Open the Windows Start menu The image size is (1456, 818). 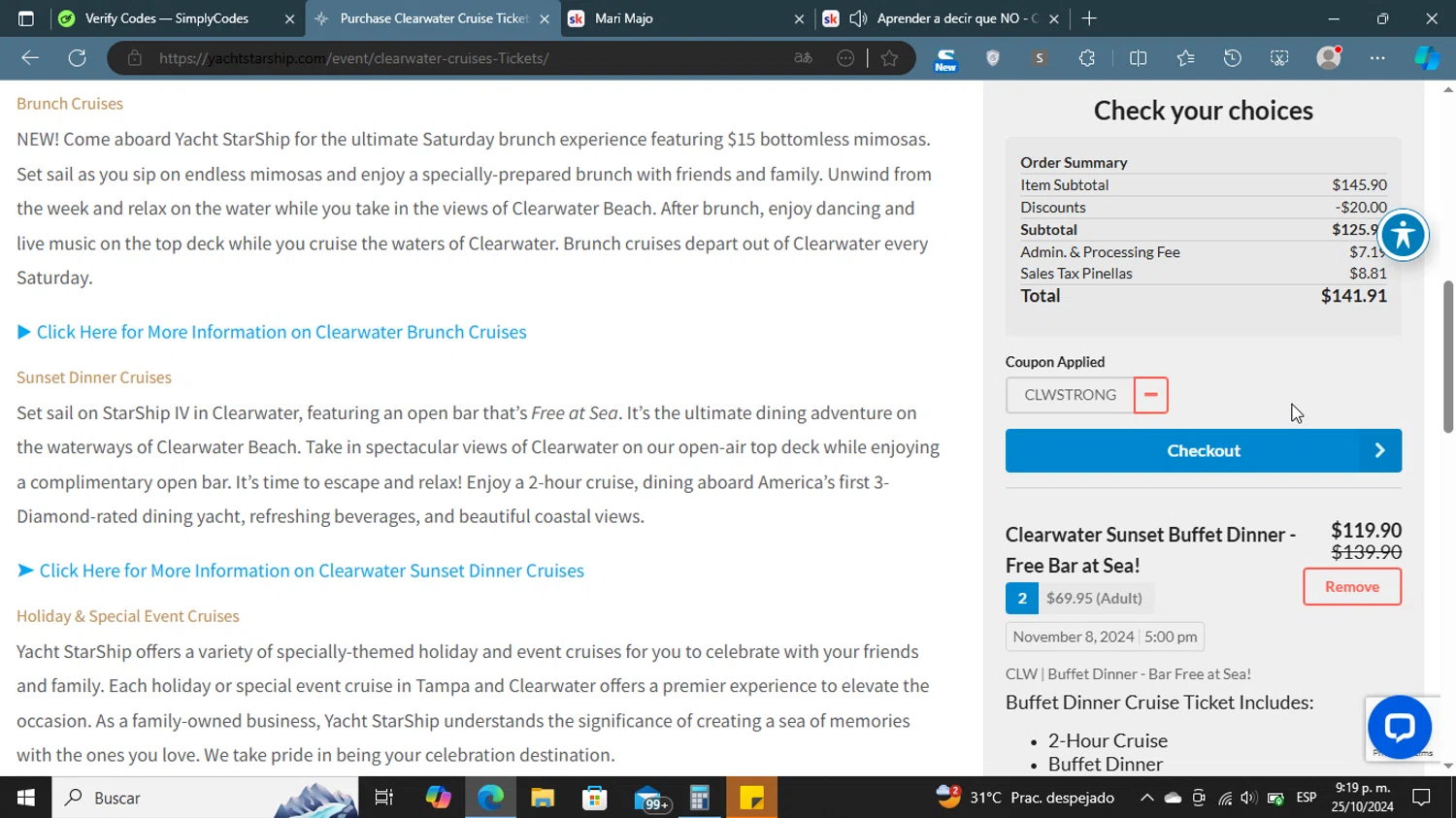pos(26,798)
